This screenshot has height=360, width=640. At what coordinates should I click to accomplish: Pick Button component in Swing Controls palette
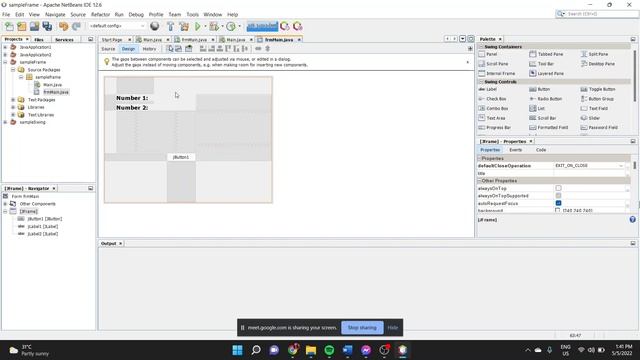coord(540,89)
